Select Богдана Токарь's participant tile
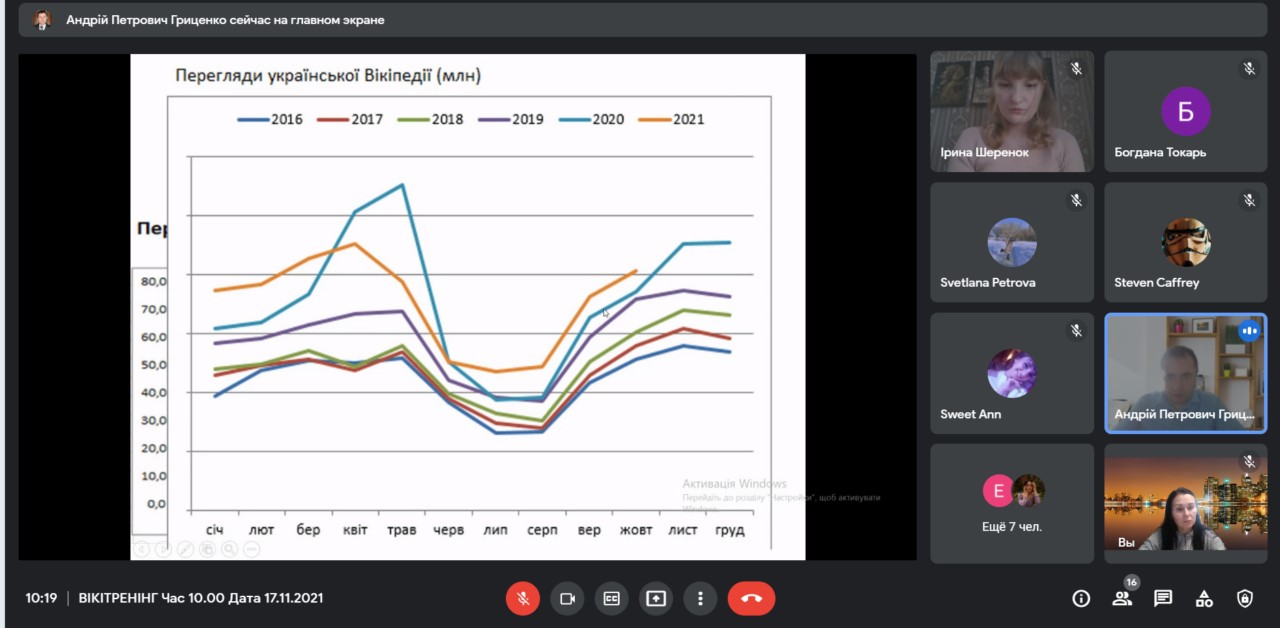This screenshot has height=628, width=1280. 1186,112
